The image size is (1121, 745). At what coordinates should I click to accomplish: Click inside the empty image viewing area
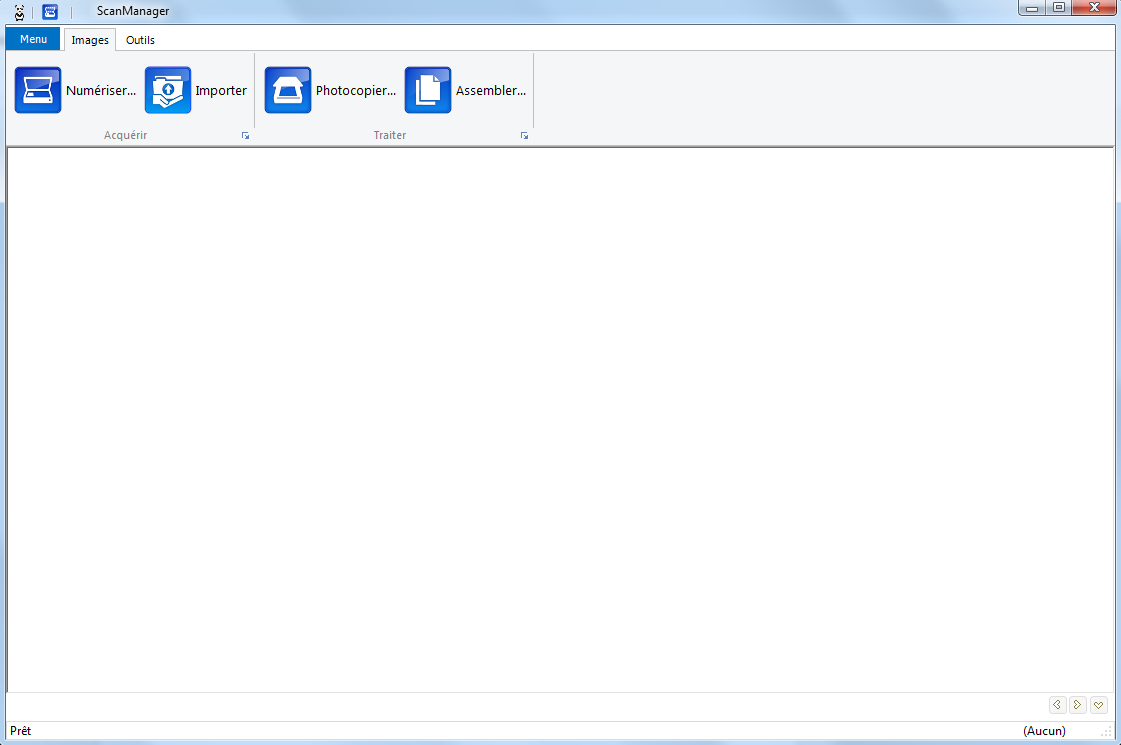point(560,420)
